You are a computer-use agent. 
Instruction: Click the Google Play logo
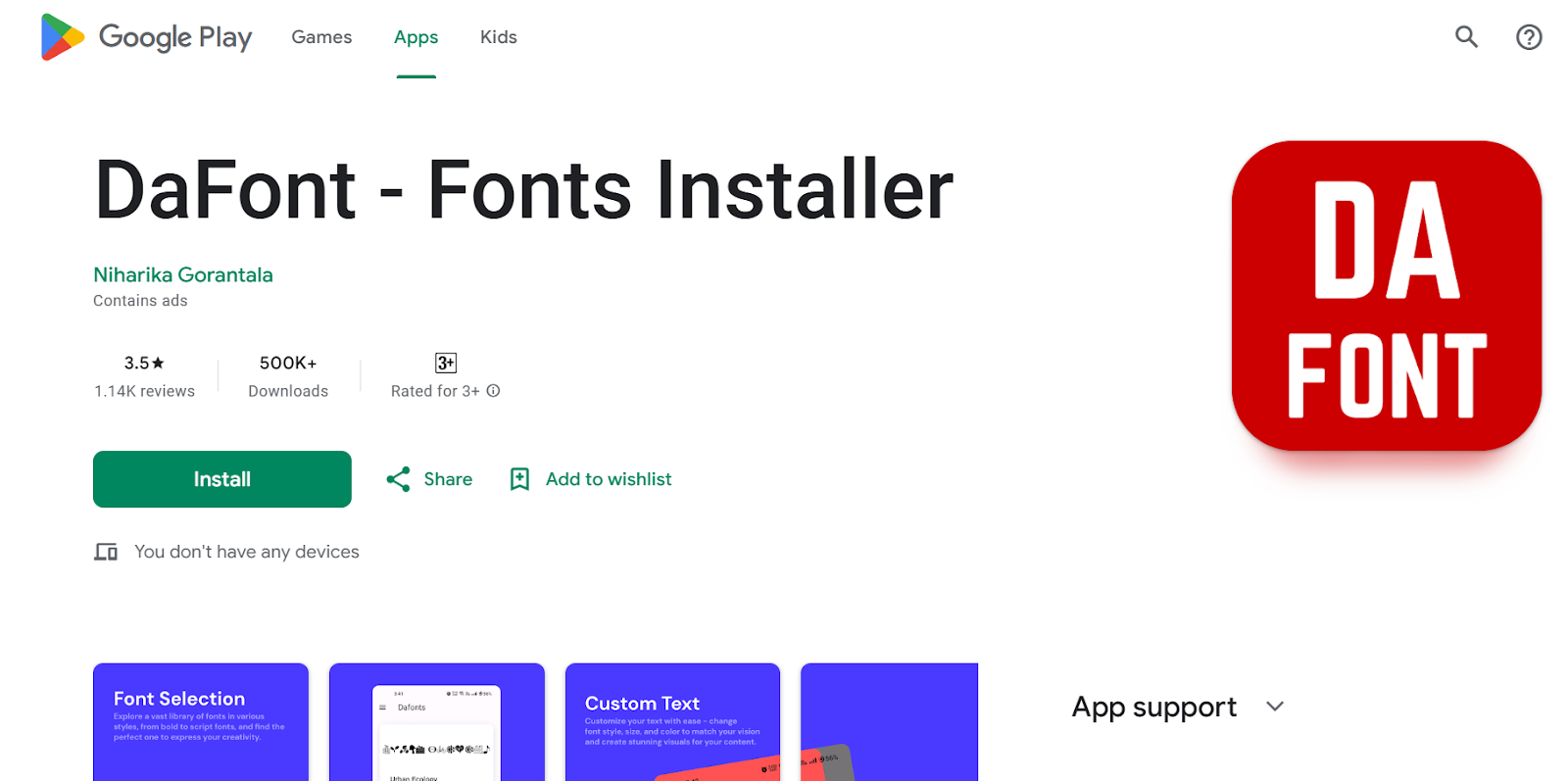pos(146,37)
